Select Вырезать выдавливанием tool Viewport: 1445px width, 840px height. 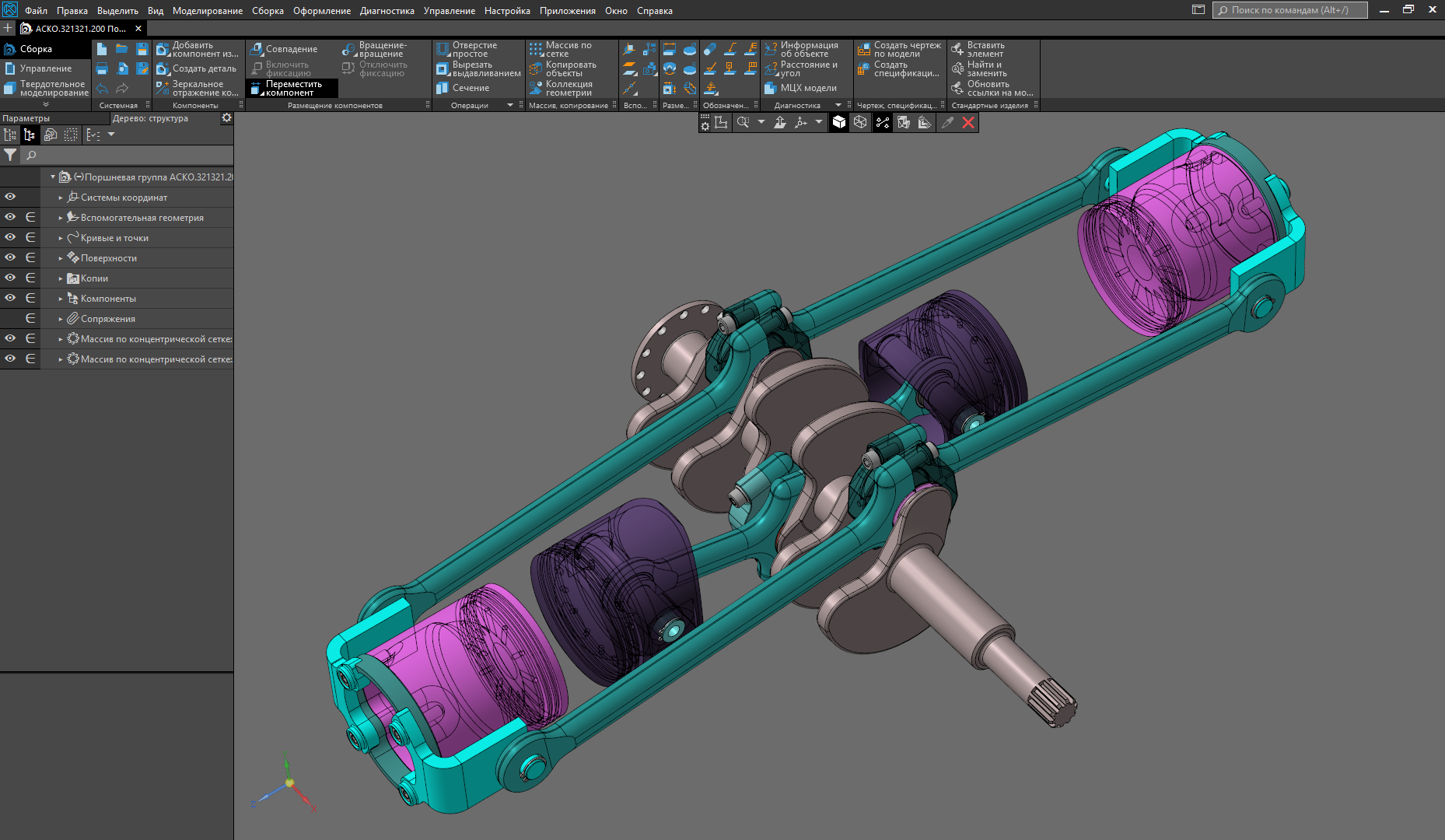pos(478,68)
